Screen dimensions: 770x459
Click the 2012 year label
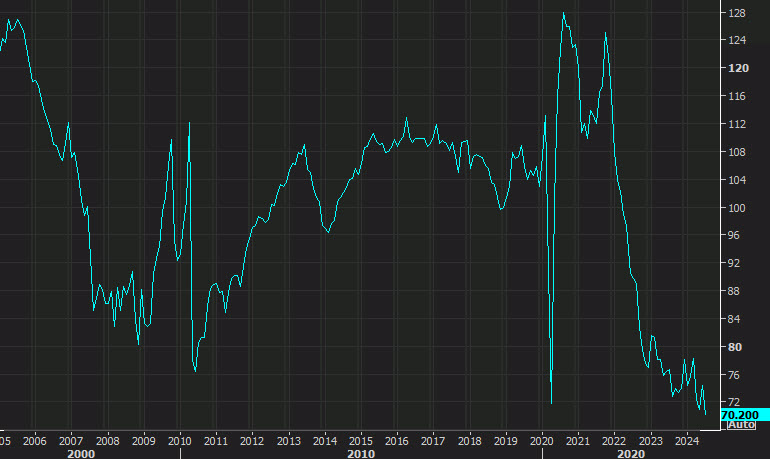pyautogui.click(x=252, y=441)
